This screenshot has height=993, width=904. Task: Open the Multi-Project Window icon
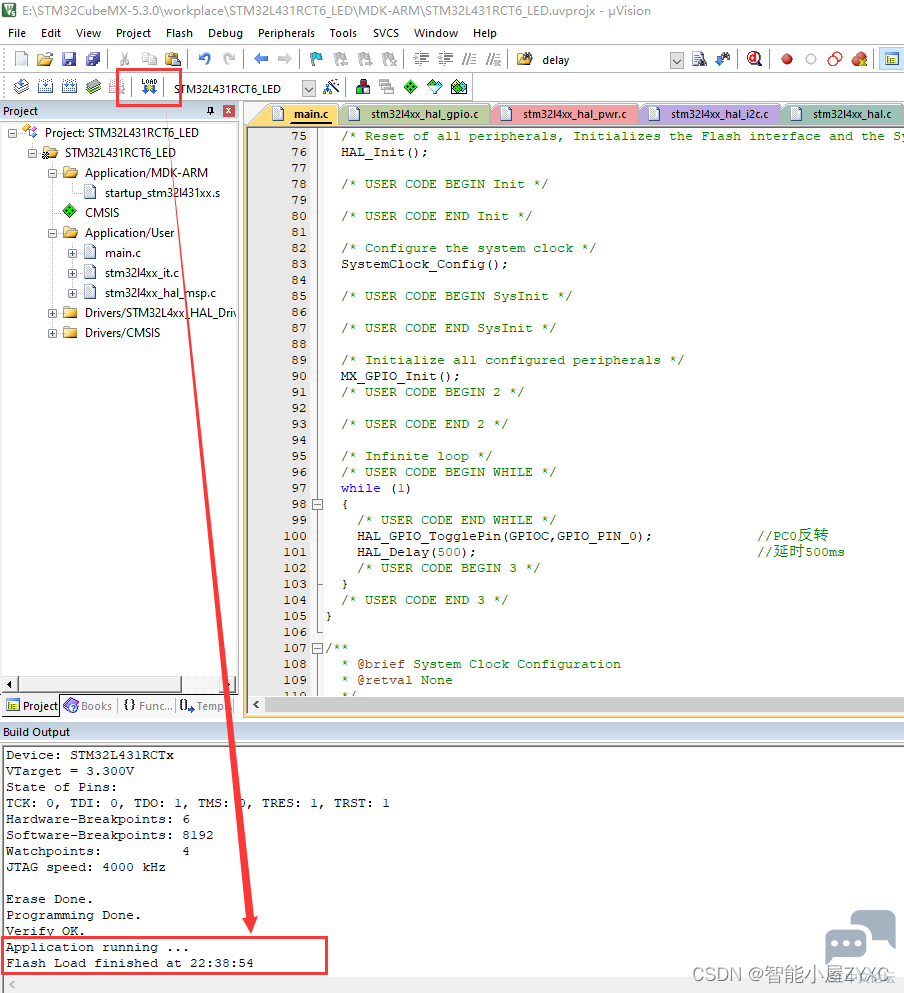tap(386, 87)
